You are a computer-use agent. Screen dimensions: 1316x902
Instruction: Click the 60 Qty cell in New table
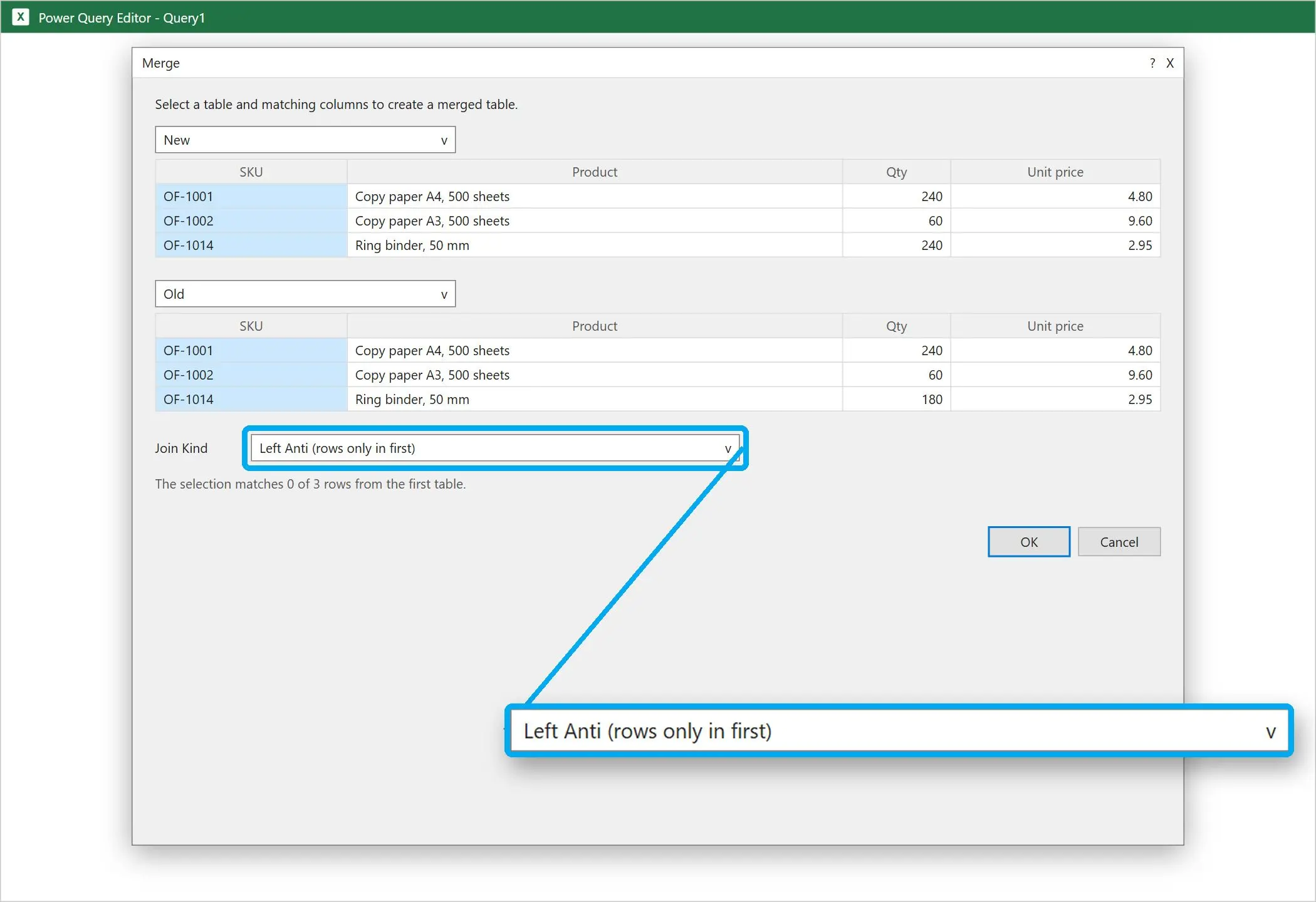(897, 220)
